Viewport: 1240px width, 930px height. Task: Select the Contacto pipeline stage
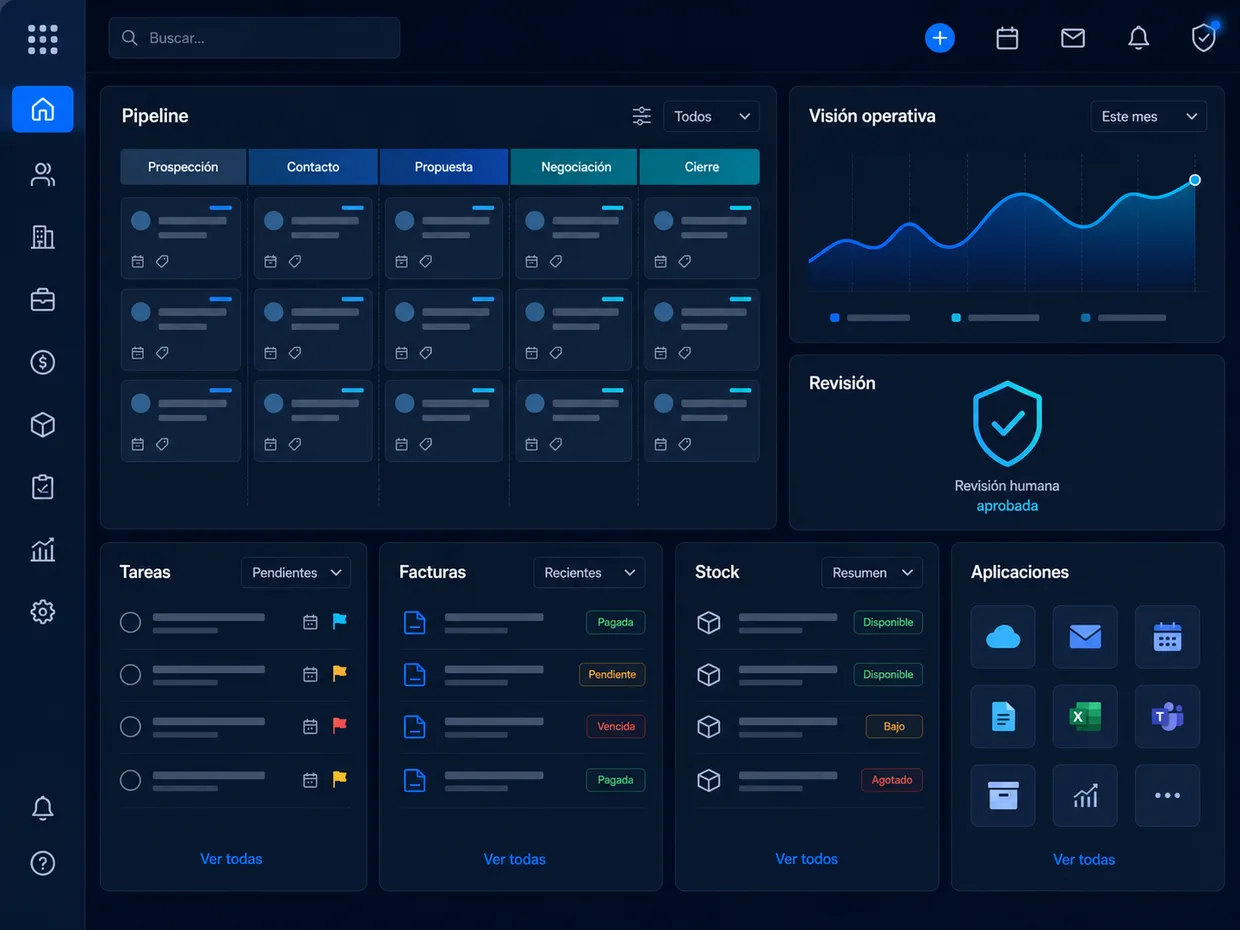tap(313, 167)
